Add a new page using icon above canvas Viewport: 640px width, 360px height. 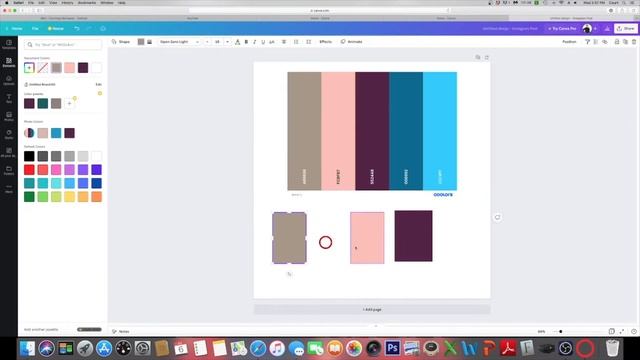(487, 57)
